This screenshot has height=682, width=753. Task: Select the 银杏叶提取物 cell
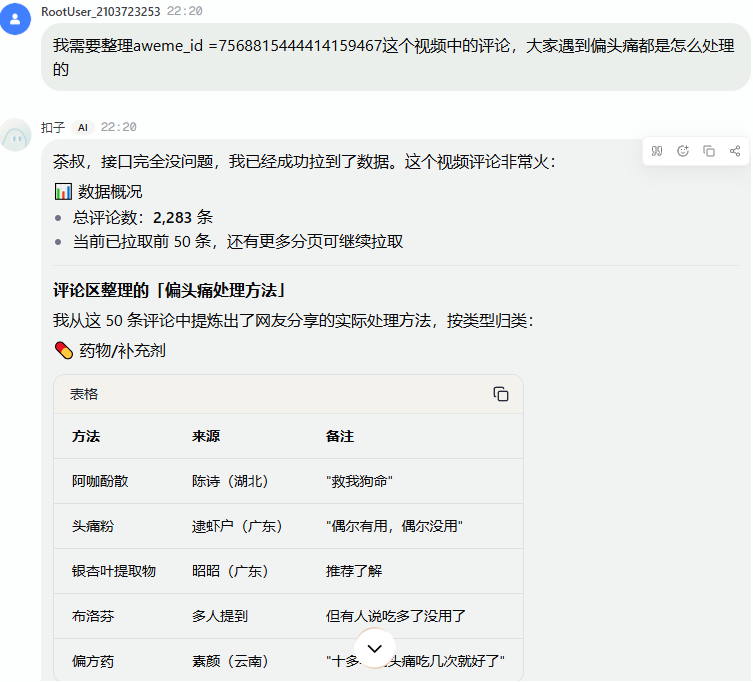coord(114,571)
